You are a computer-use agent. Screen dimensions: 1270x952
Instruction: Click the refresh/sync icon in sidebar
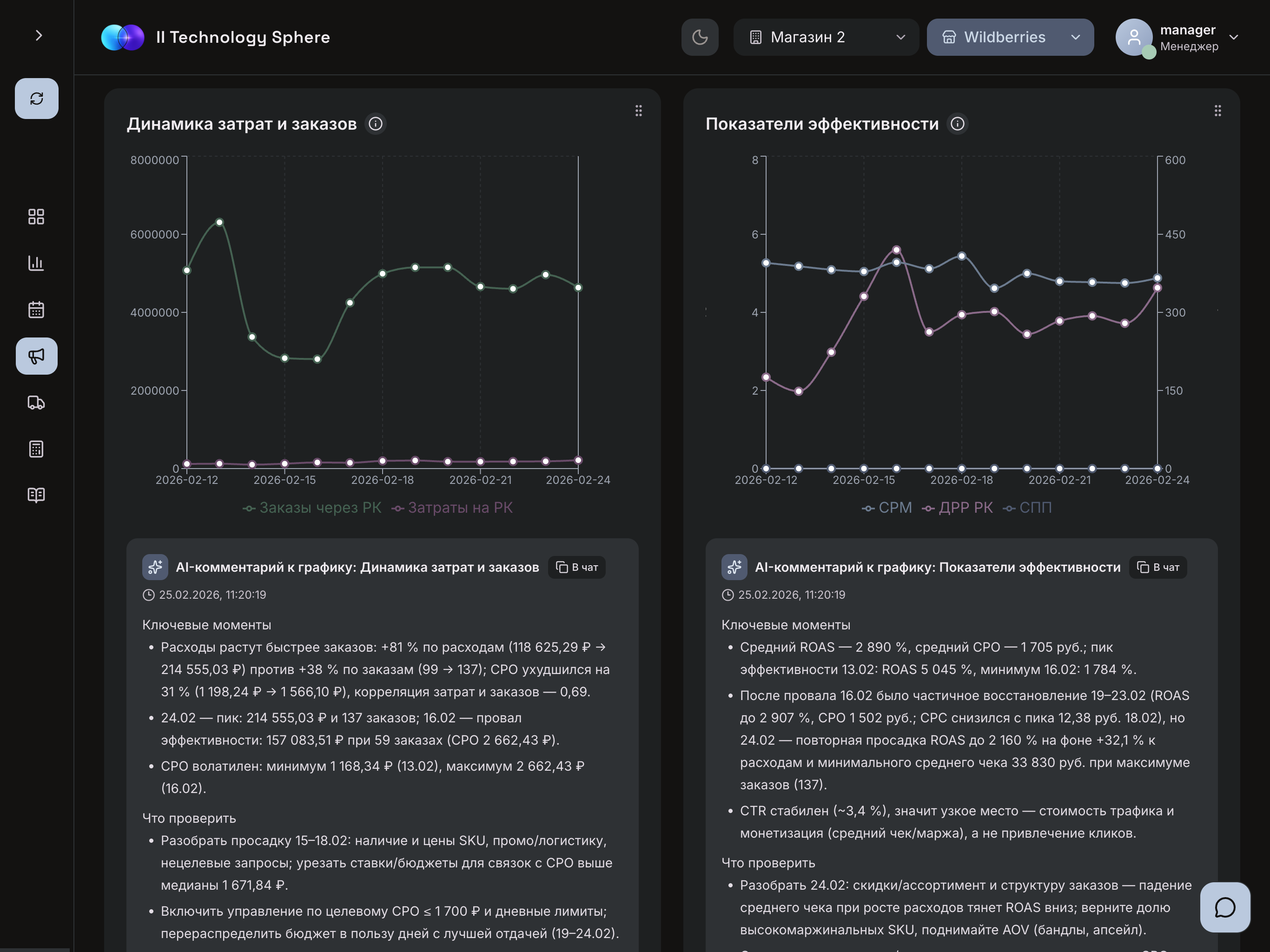[36, 98]
